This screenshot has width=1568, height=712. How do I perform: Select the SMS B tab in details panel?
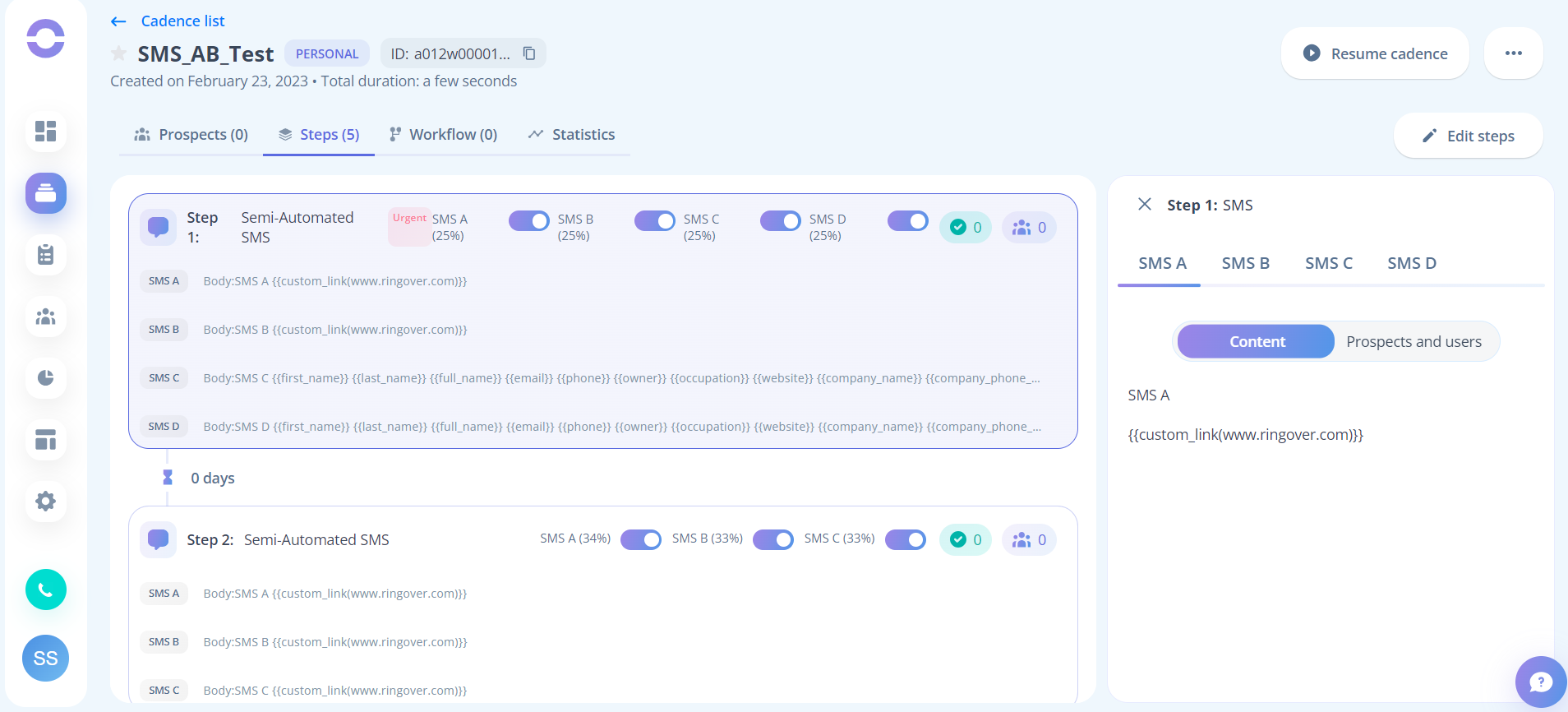1245,263
